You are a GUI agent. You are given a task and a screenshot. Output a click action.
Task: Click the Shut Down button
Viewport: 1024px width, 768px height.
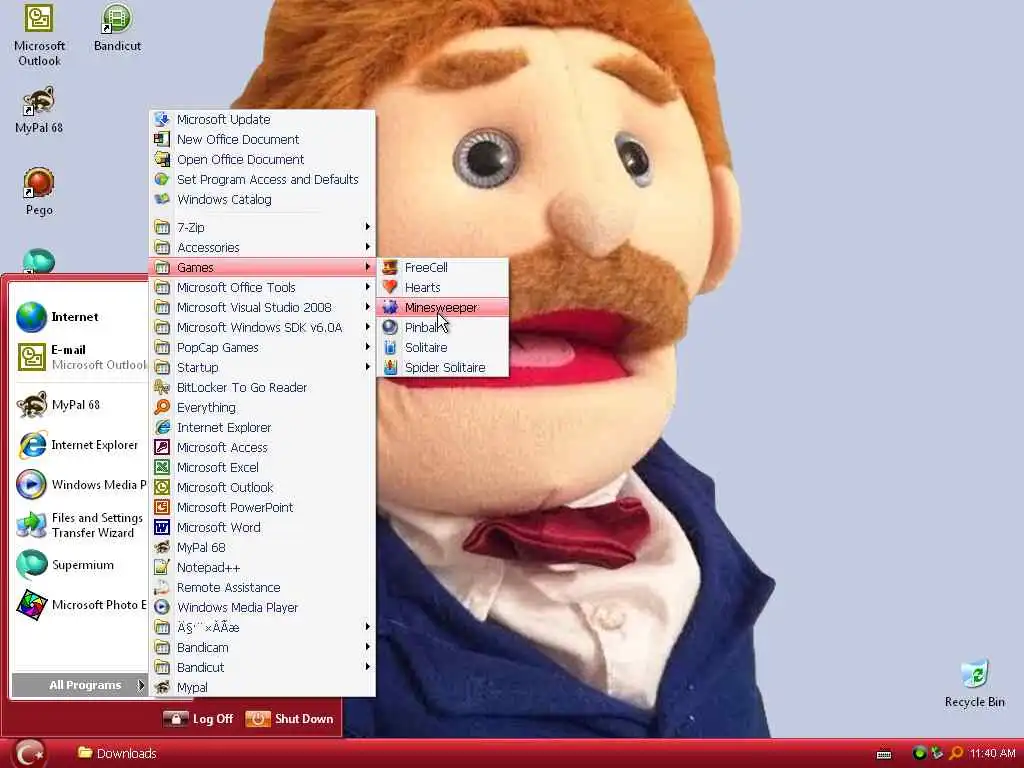coord(289,719)
